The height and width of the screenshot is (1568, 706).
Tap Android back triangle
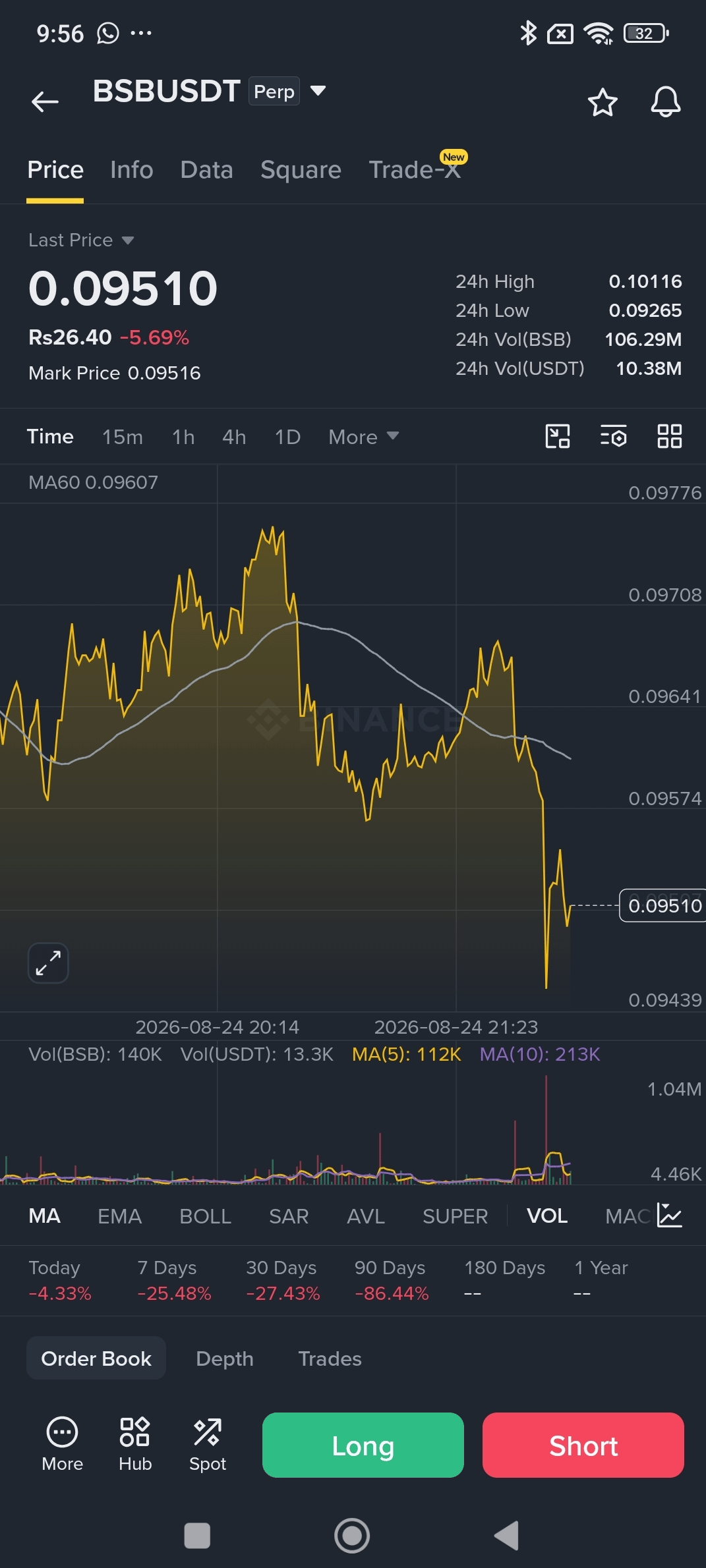[x=506, y=1535]
